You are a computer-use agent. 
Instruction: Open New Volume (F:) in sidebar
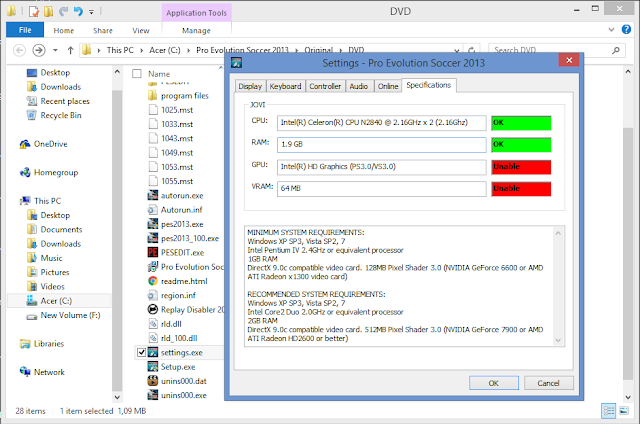[x=63, y=315]
